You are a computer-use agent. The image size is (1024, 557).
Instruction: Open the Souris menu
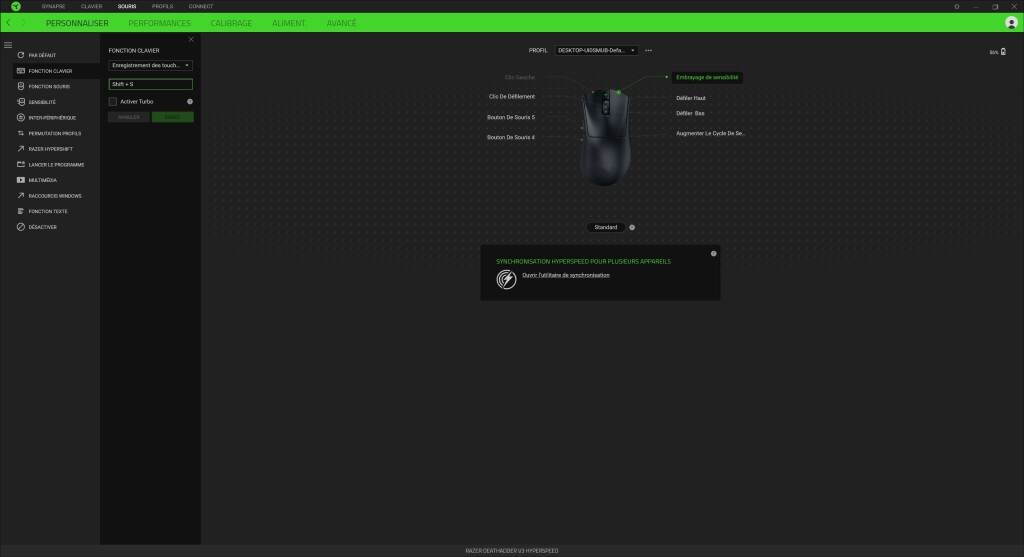pos(127,7)
